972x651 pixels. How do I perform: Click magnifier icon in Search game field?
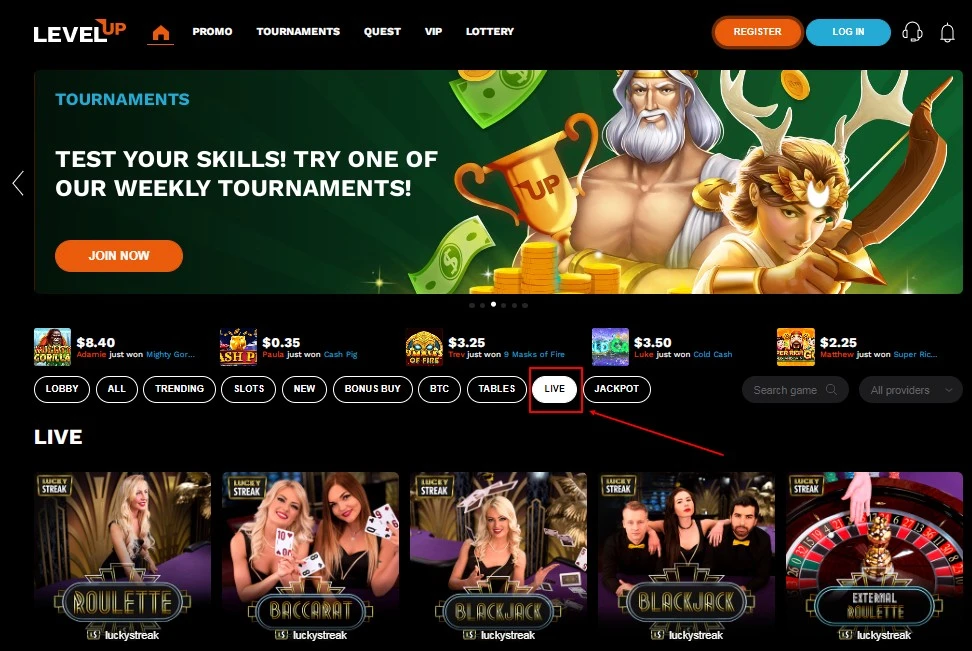coord(831,389)
